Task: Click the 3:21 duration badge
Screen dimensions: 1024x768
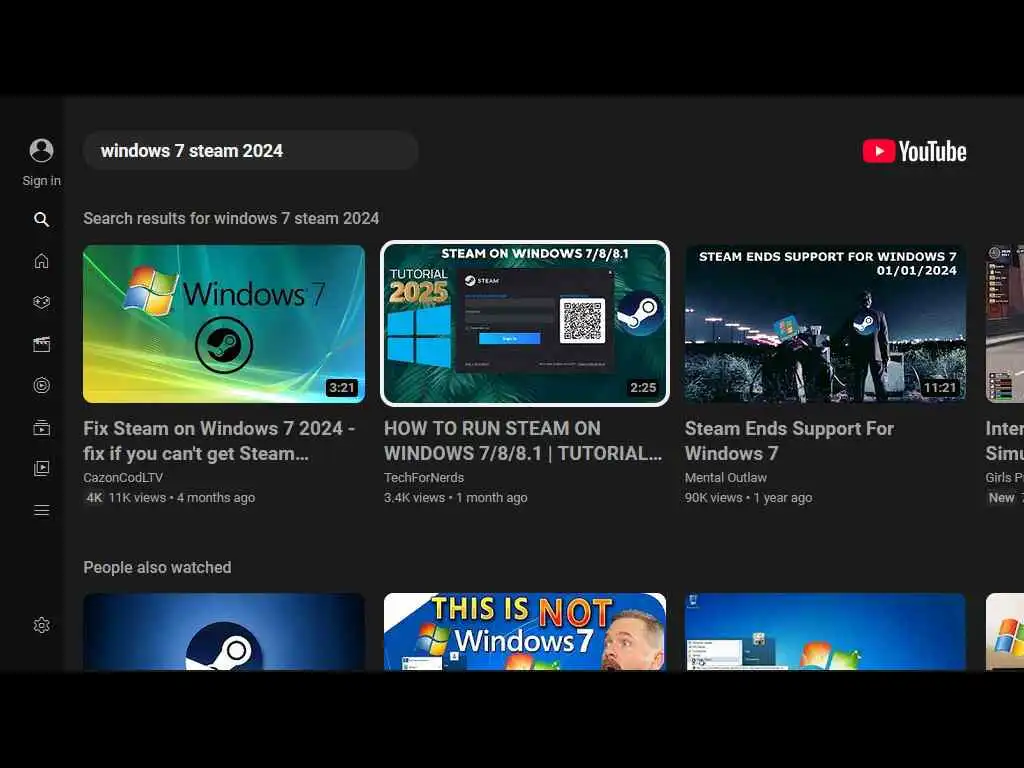Action: click(342, 387)
